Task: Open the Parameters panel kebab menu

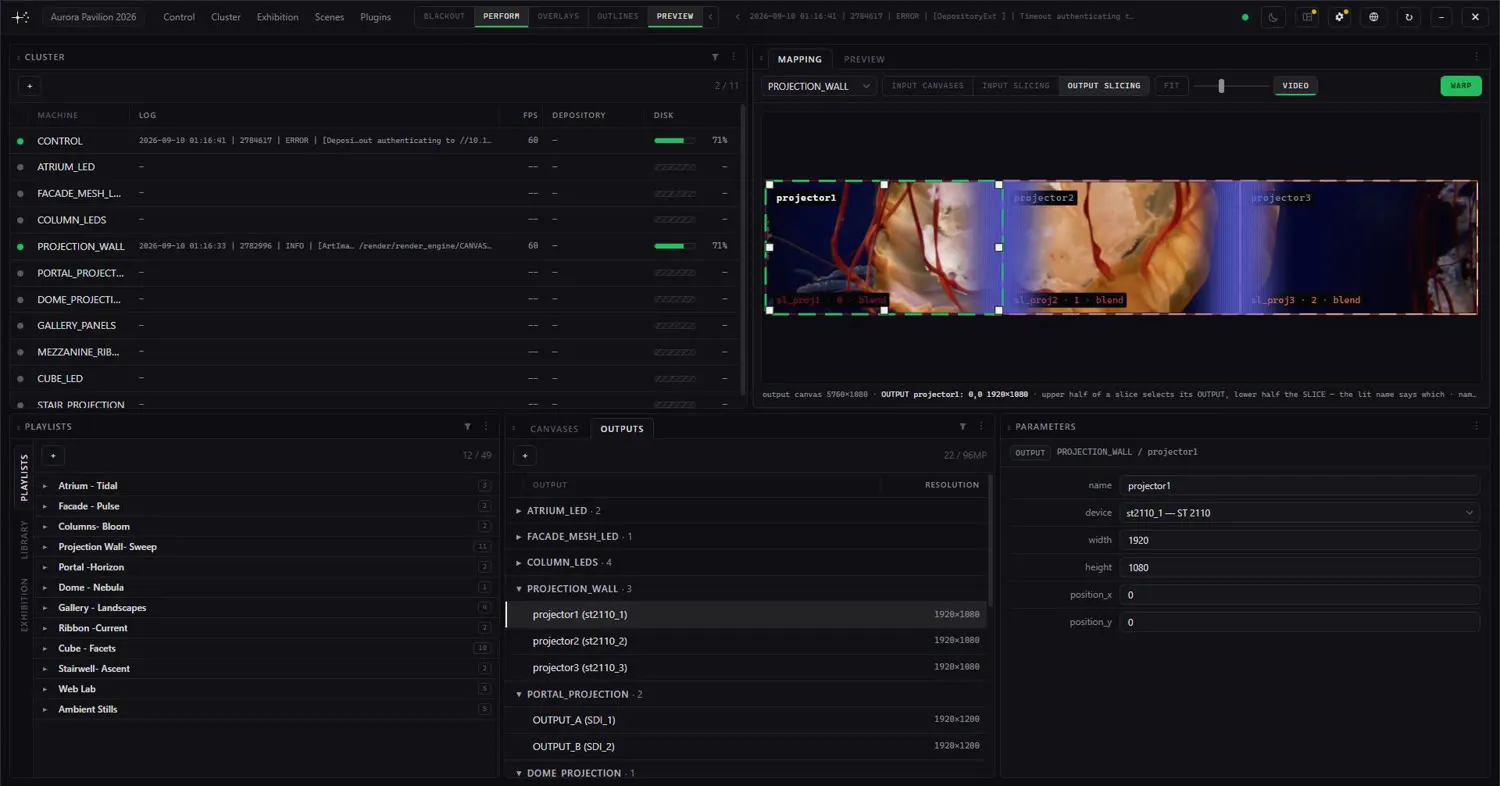Action: point(1476,427)
